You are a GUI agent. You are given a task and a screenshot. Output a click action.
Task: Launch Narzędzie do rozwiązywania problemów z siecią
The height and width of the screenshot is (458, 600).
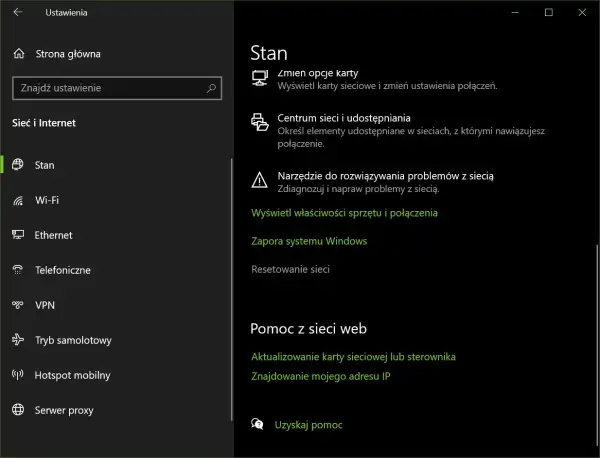[385, 176]
